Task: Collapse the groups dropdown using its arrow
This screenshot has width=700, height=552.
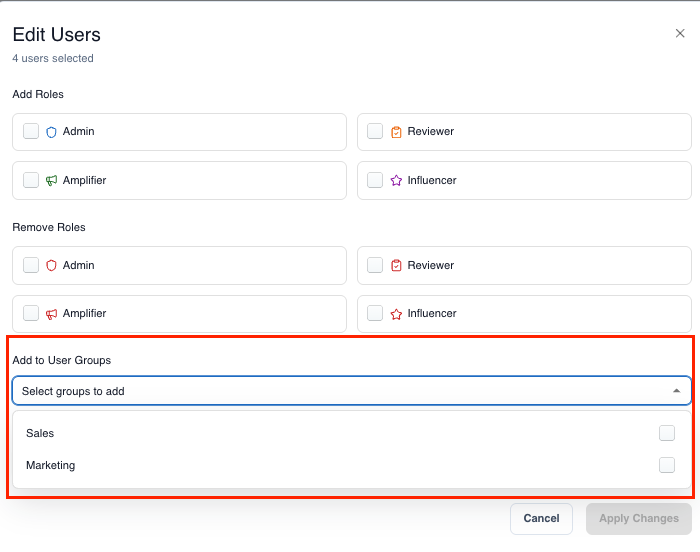Action: (x=677, y=391)
